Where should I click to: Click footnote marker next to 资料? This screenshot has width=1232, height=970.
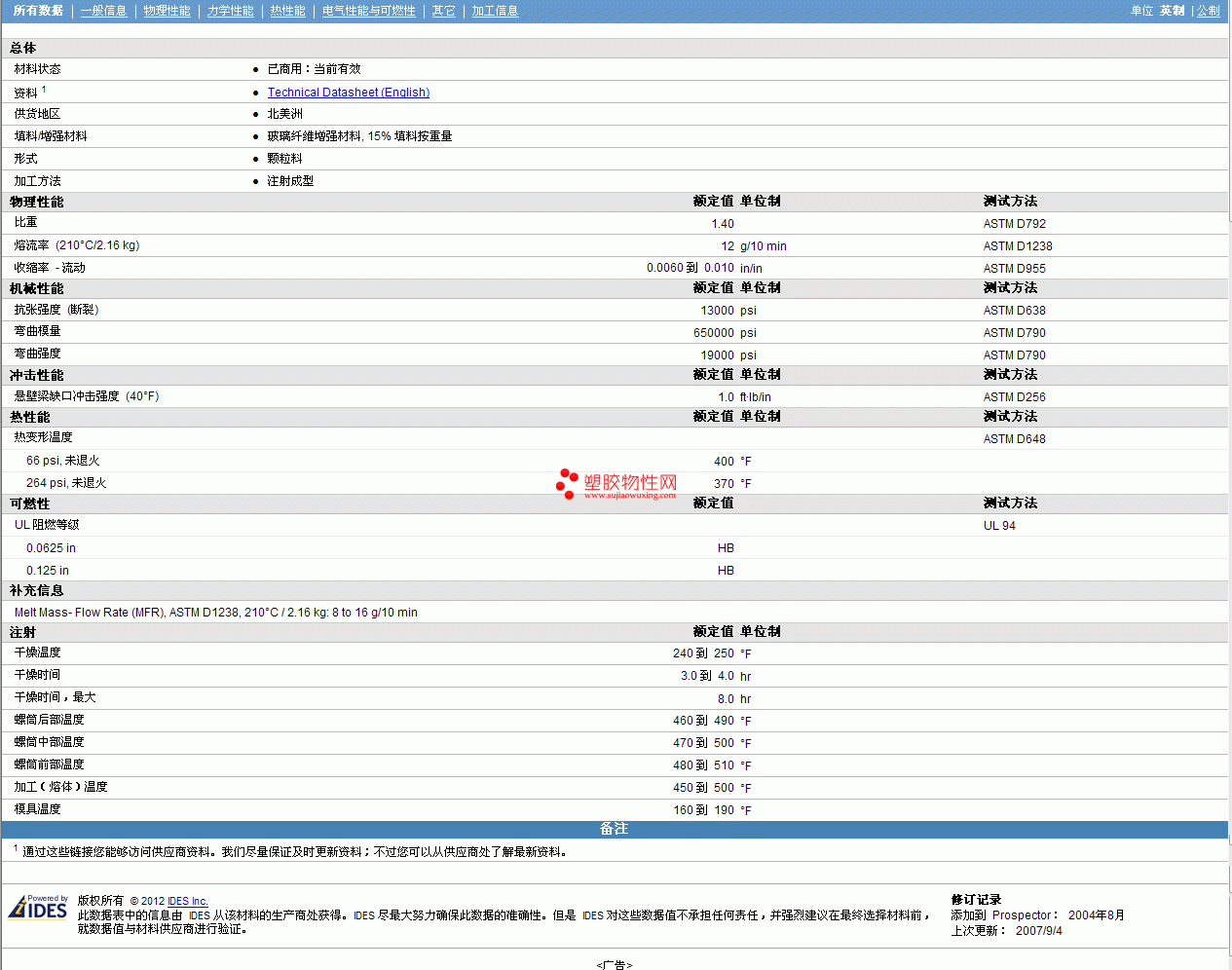click(x=44, y=90)
